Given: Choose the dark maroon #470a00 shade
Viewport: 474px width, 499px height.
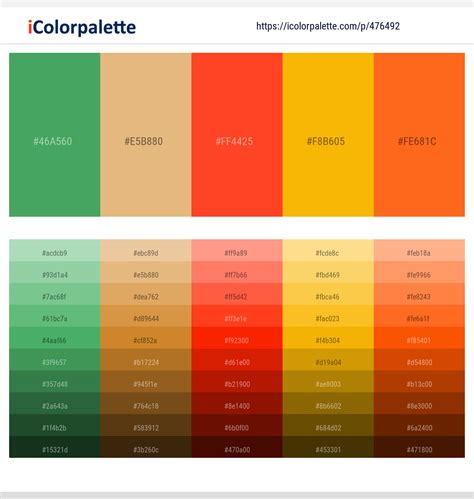Looking at the screenshot, I should coord(237,447).
